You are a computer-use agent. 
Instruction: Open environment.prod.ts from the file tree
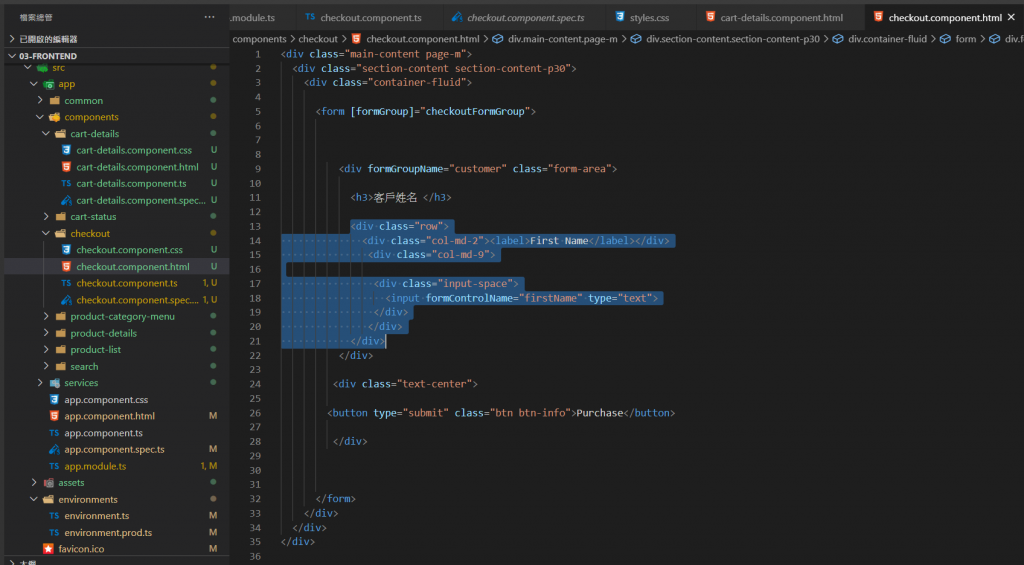(x=108, y=532)
